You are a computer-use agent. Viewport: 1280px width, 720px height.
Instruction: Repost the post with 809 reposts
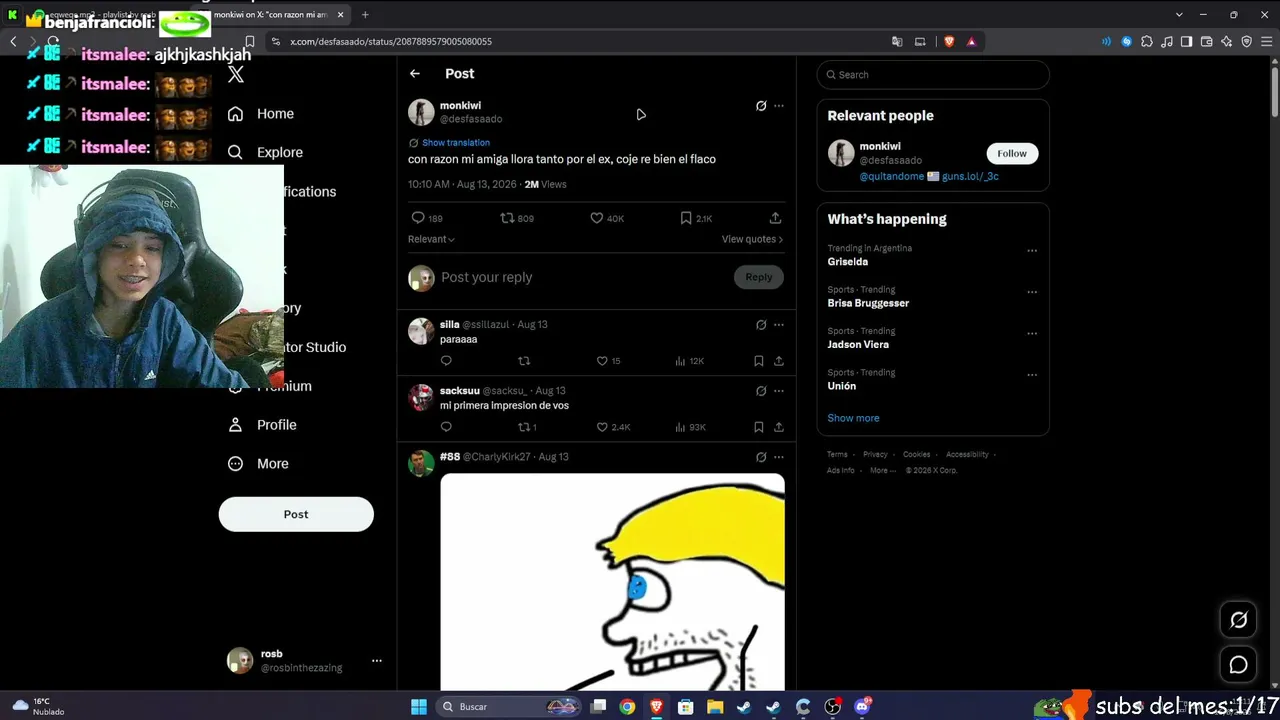tap(517, 218)
